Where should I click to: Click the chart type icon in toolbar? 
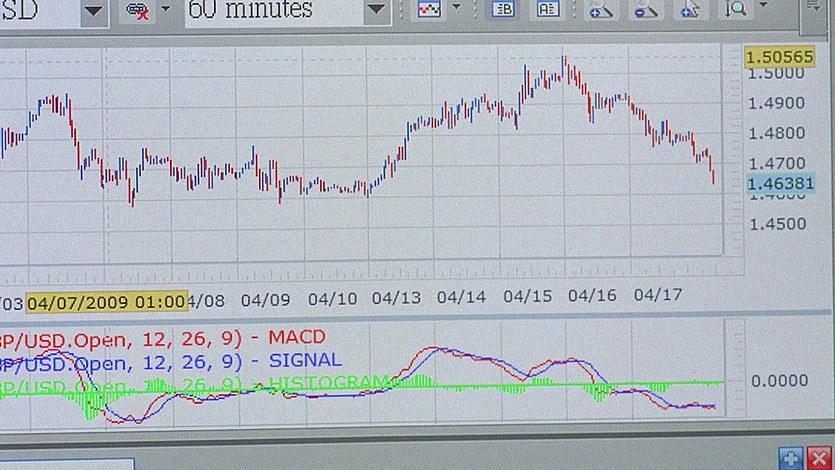(x=429, y=9)
